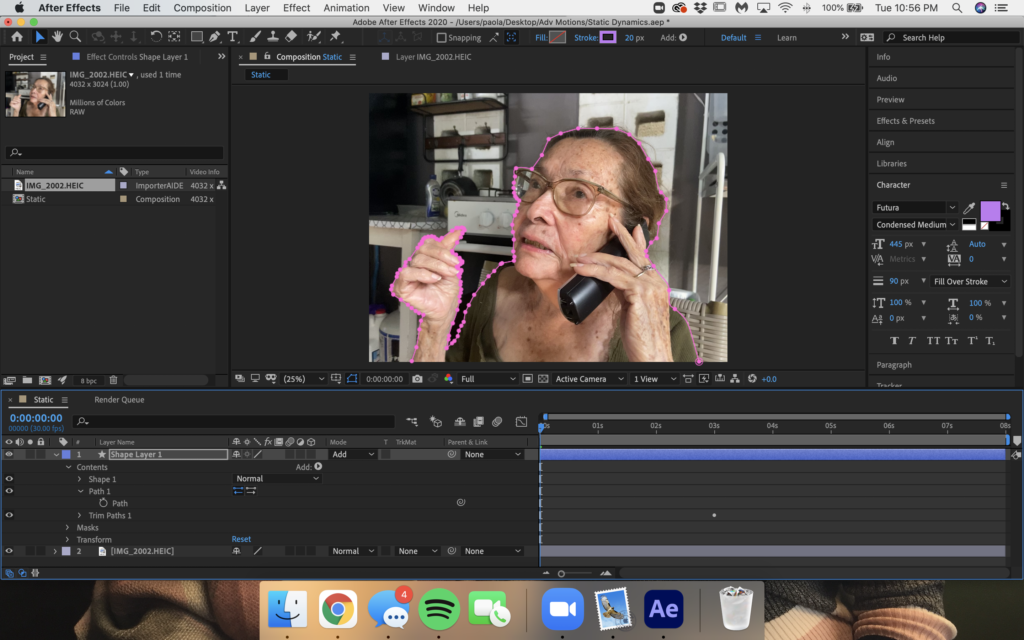Open Spotify from the Dock

[x=439, y=609]
